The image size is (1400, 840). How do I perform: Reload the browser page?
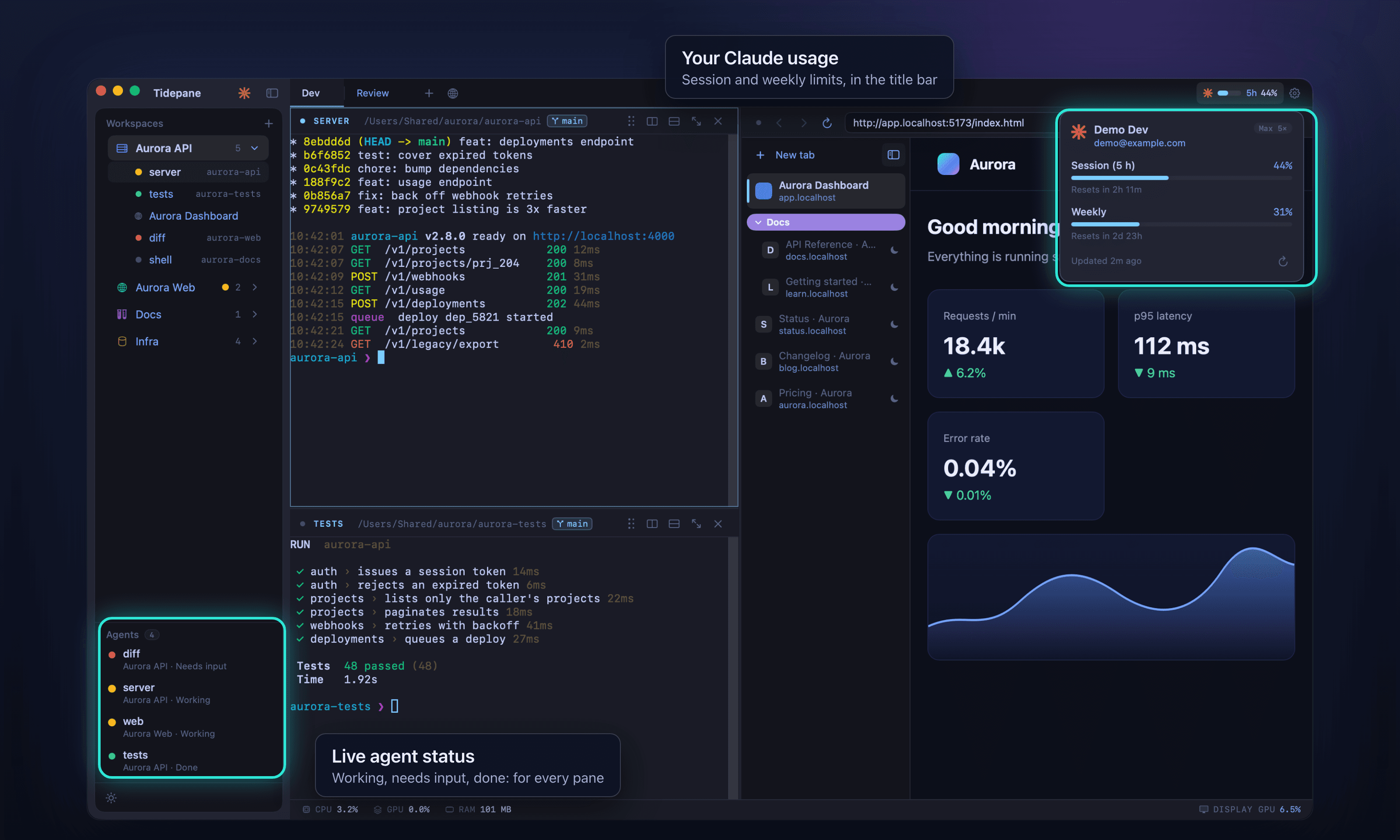827,123
